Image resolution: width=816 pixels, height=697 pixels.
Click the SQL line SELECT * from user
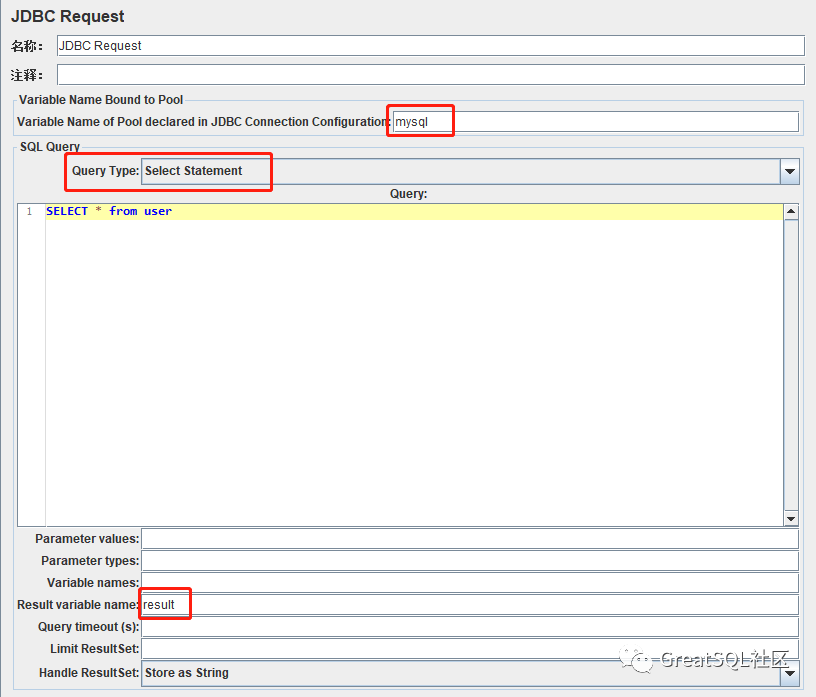point(109,211)
